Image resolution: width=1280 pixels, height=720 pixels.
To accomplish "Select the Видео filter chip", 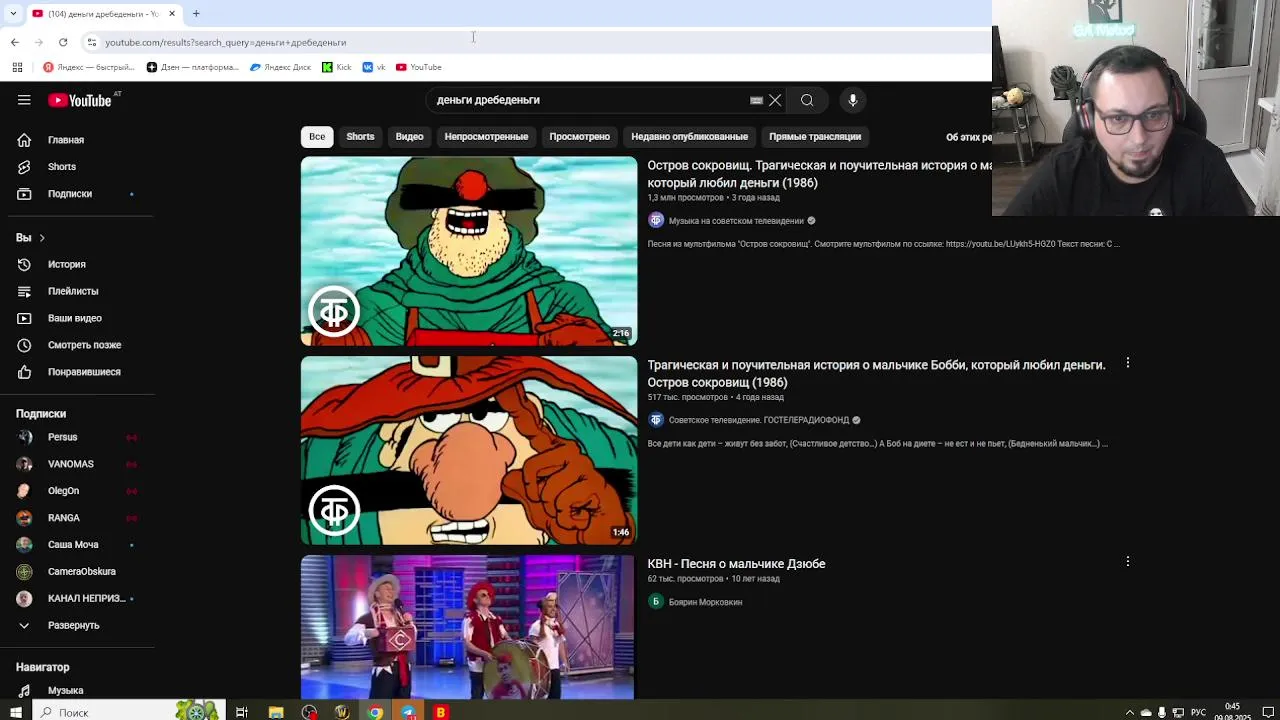I will (x=409, y=136).
